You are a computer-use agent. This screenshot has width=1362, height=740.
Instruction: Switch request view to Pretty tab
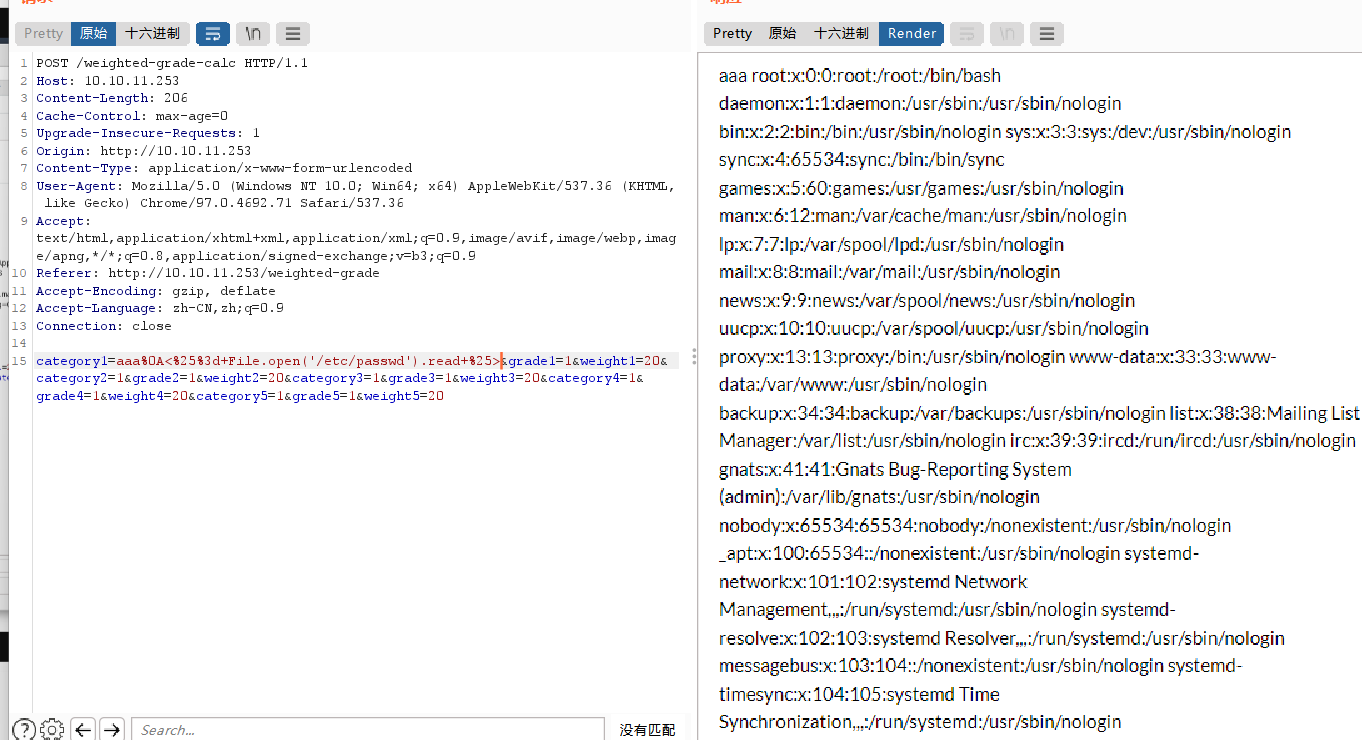[44, 33]
